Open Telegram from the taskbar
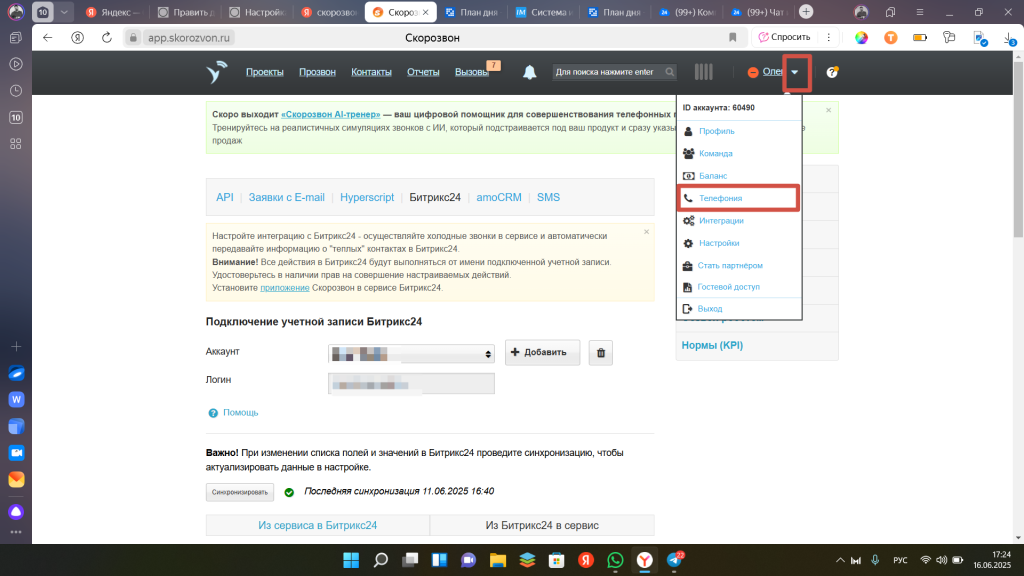 (x=674, y=560)
